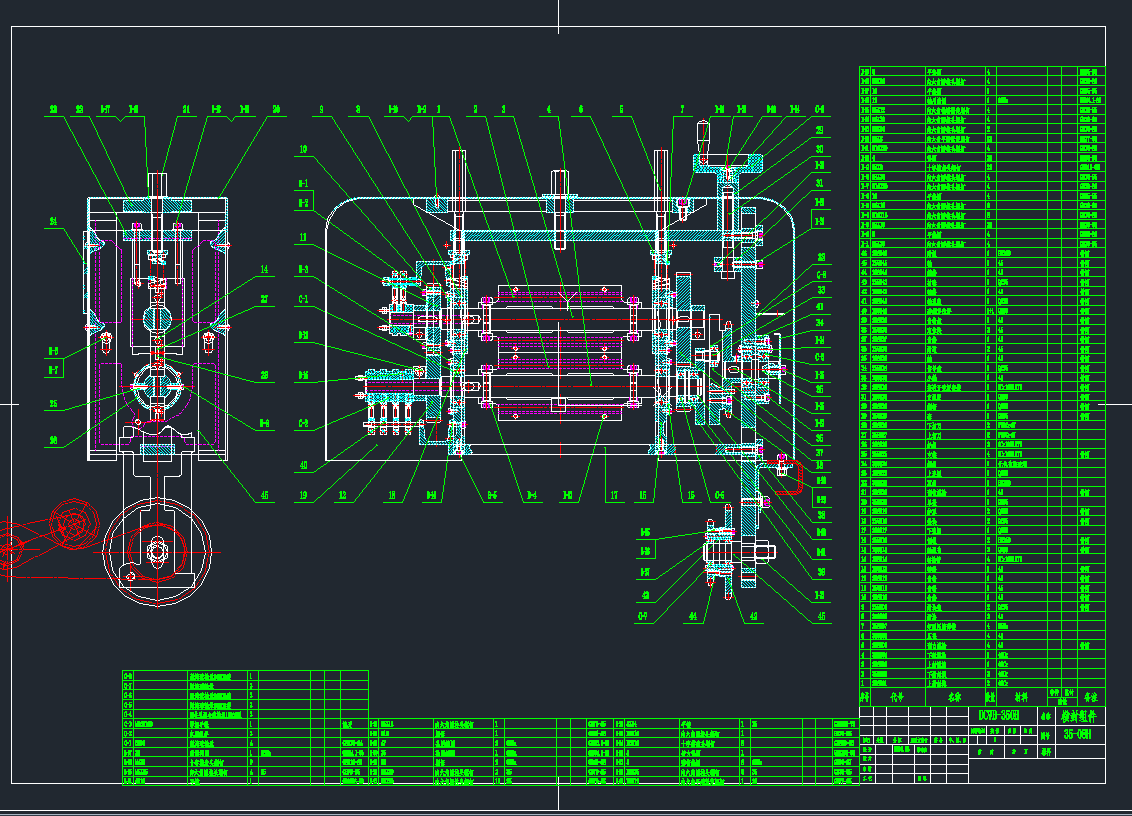Screen dimensions: 1132x816
Task: Click balloon label "8" above front view
Action: pos(358,110)
